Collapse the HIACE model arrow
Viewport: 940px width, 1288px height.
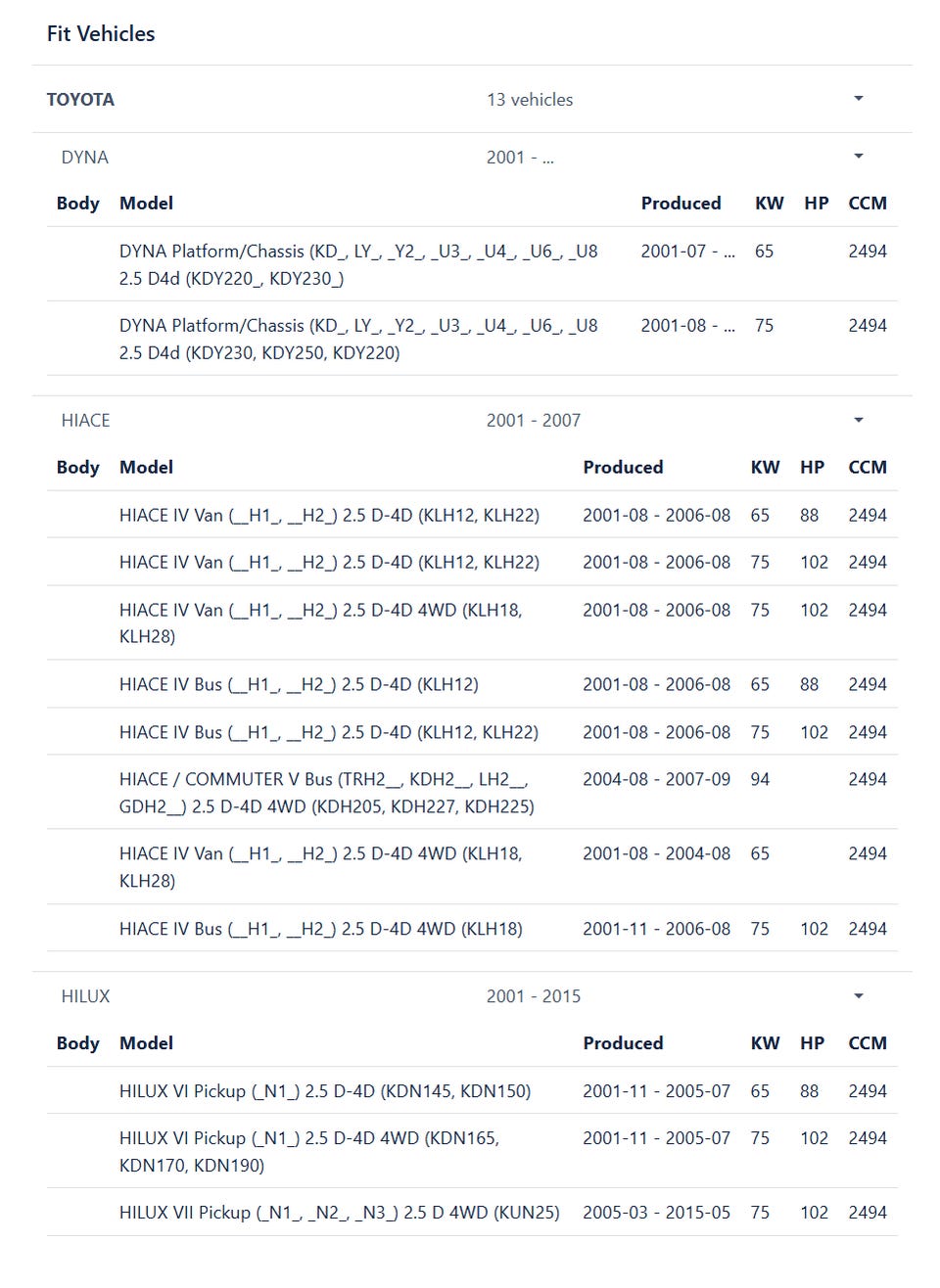pos(859,420)
